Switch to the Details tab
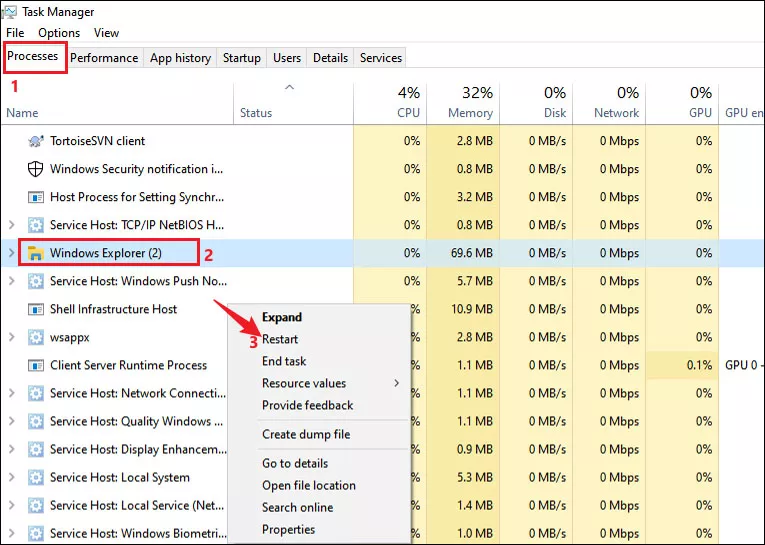 point(330,58)
